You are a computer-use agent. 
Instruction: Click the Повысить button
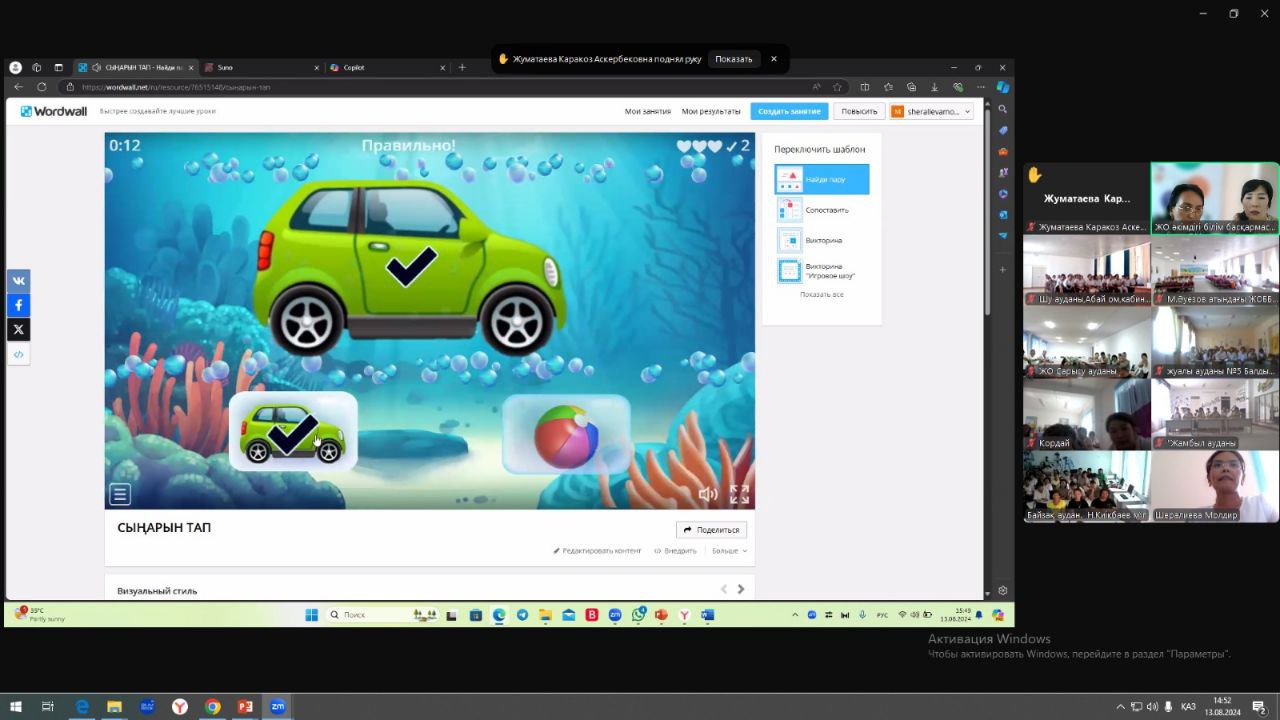859,111
